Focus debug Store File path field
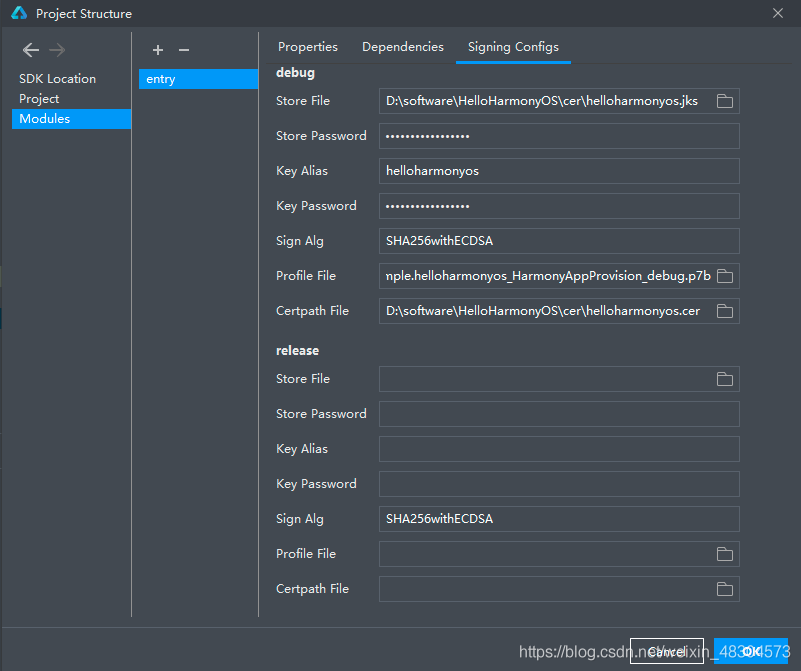 [x=559, y=101]
